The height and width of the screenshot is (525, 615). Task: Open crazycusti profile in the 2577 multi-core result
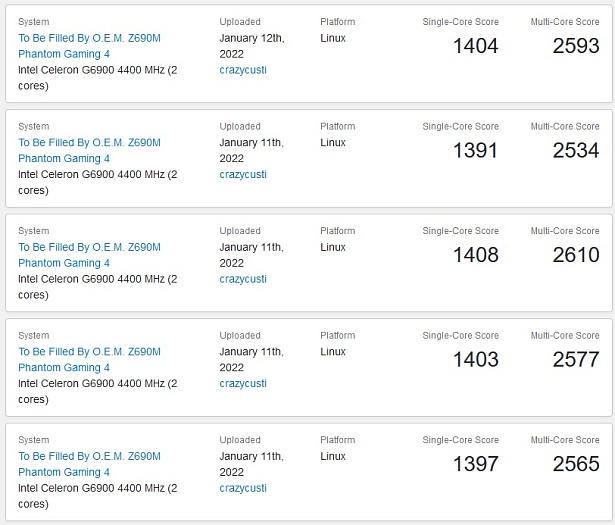coord(243,383)
